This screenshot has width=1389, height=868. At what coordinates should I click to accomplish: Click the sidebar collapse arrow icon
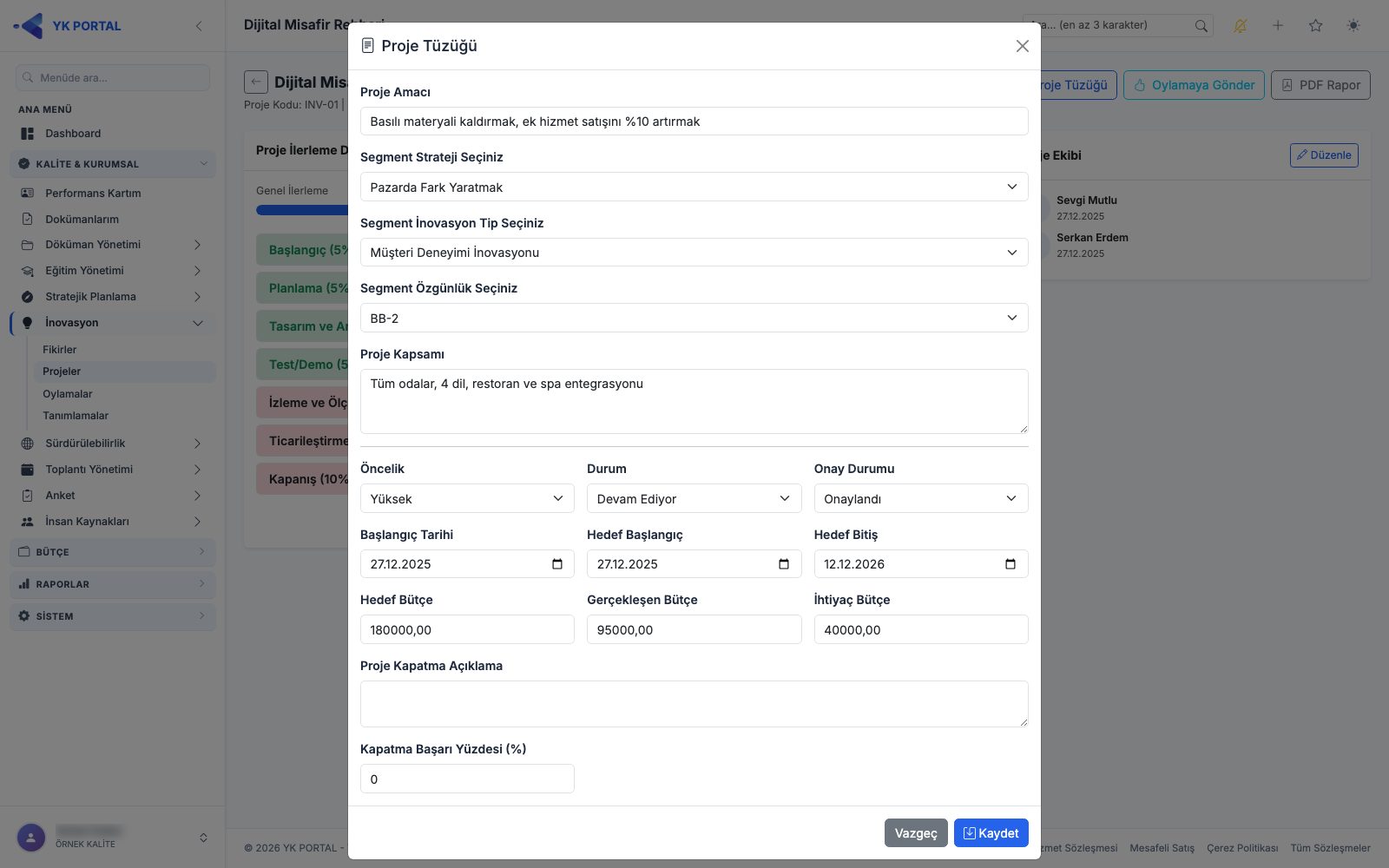pos(199,26)
